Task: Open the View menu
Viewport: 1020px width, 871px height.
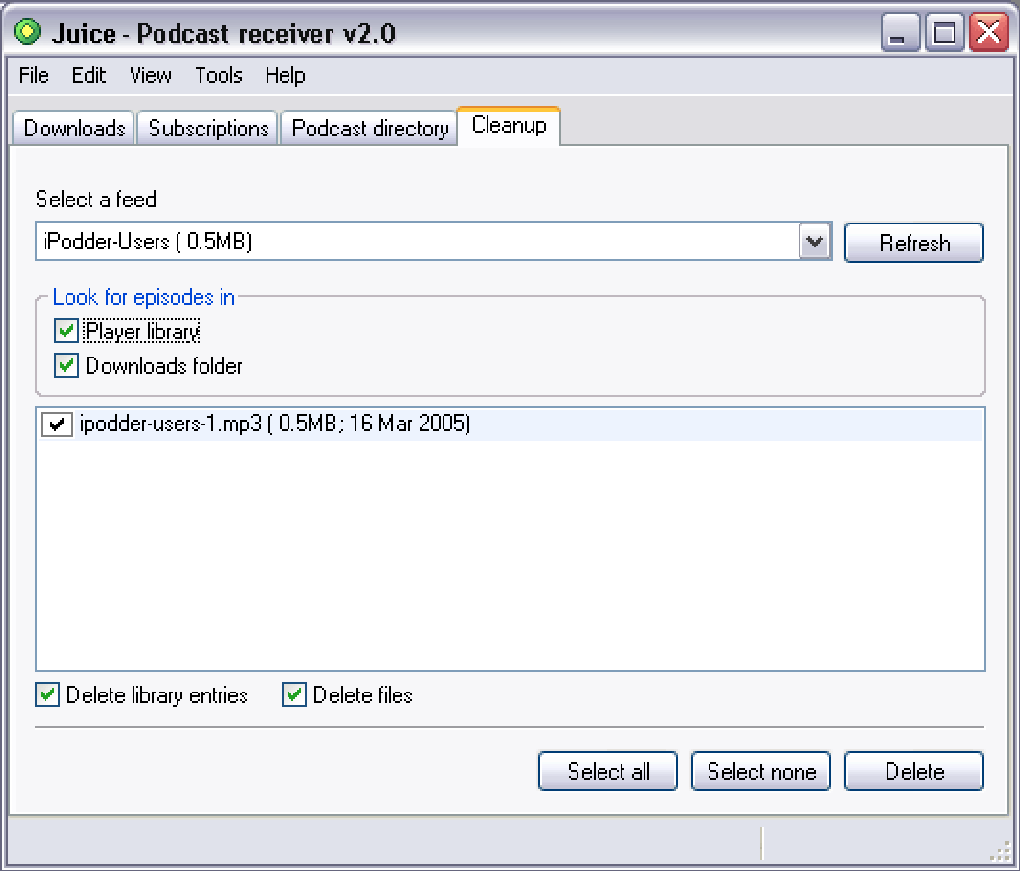Action: click(x=151, y=76)
